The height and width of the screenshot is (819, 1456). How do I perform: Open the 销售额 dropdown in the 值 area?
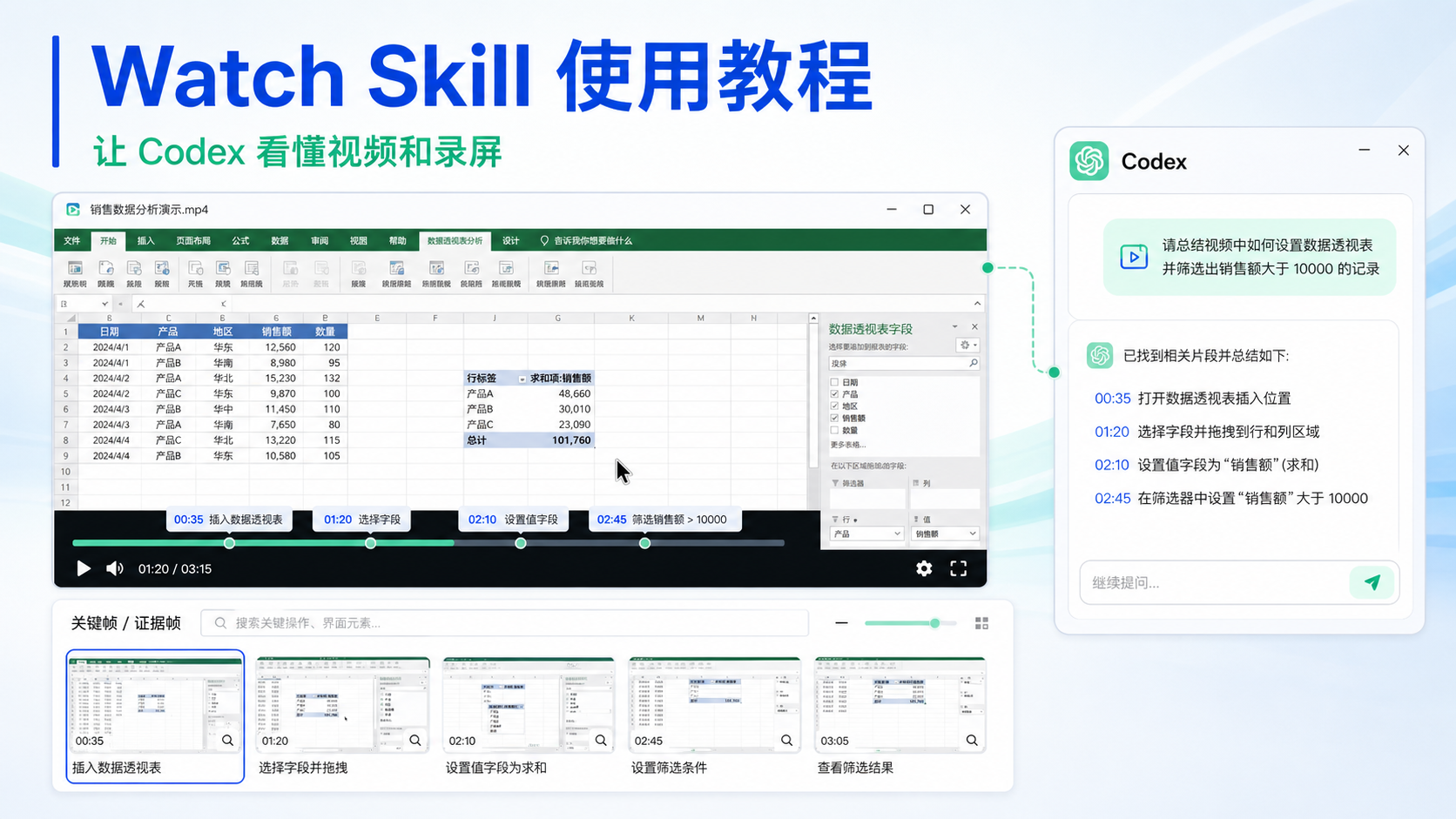973,534
